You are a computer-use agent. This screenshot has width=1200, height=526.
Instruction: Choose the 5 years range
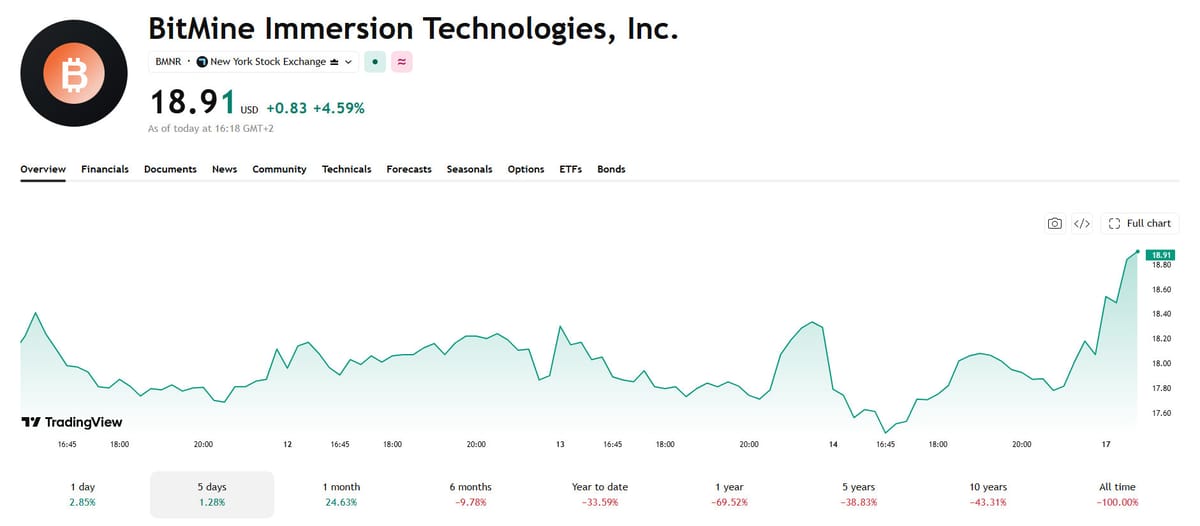click(858, 494)
